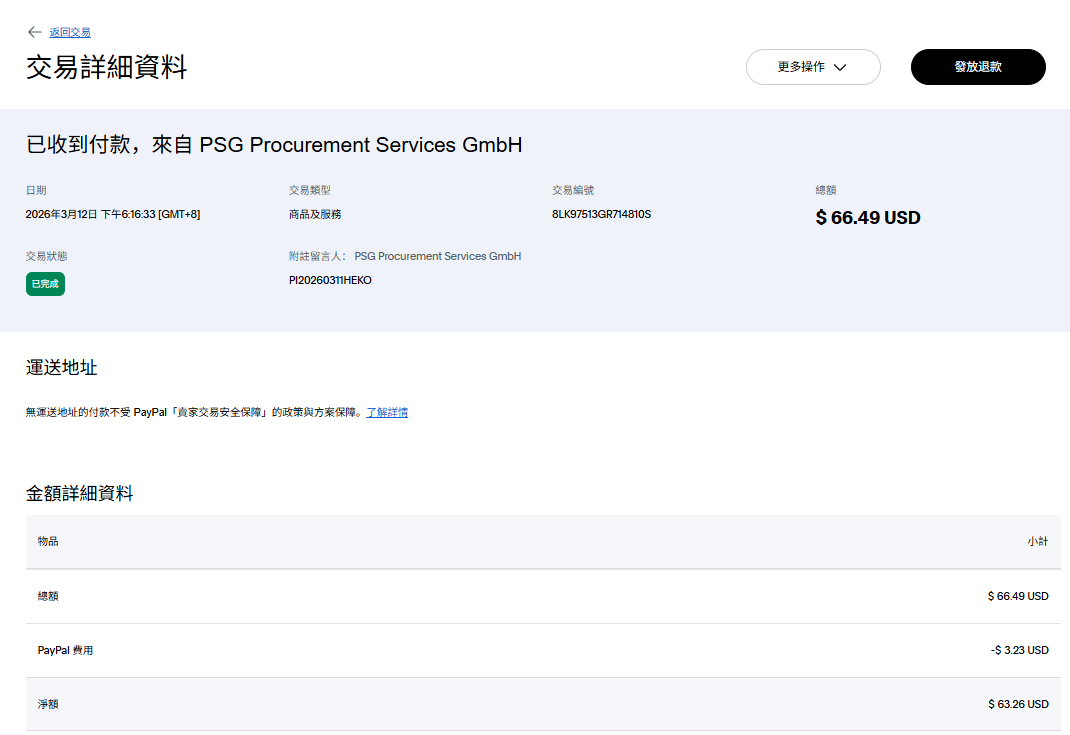Image resolution: width=1070 pixels, height=735 pixels.
Task: Select the PayPal 費用 row label
Action: (x=65, y=650)
